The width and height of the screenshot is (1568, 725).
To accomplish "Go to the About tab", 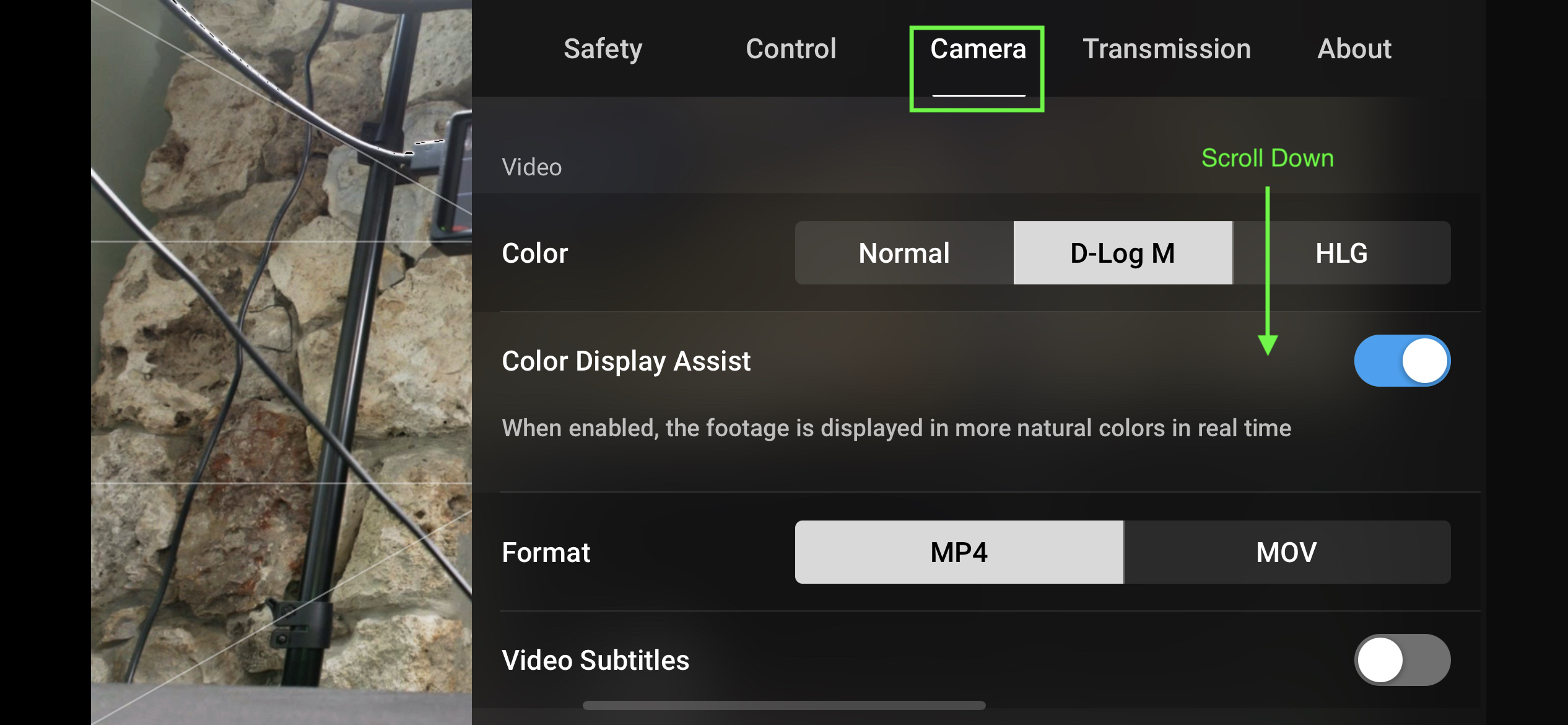I will click(1354, 49).
